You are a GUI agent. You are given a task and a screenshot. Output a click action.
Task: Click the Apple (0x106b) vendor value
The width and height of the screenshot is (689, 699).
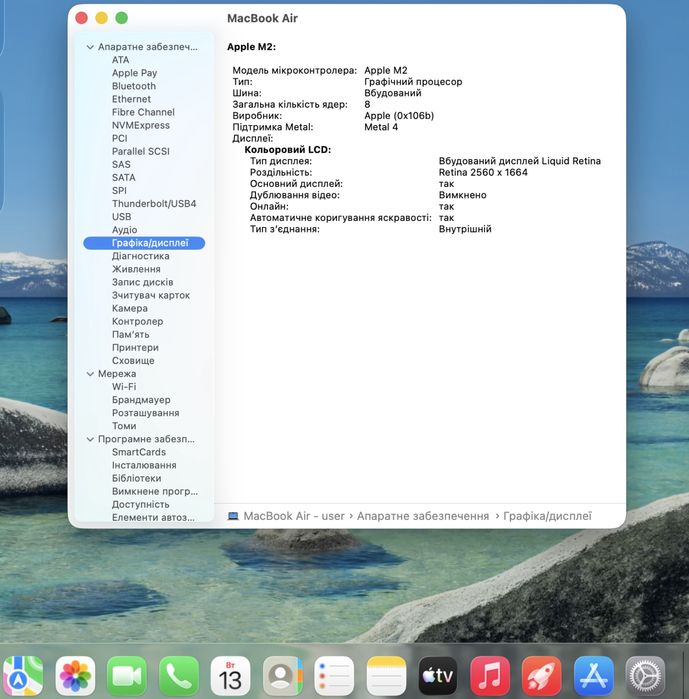(399, 116)
